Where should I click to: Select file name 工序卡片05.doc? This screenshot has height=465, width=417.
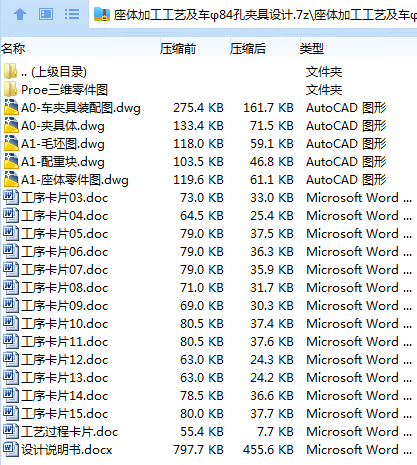[x=65, y=234]
